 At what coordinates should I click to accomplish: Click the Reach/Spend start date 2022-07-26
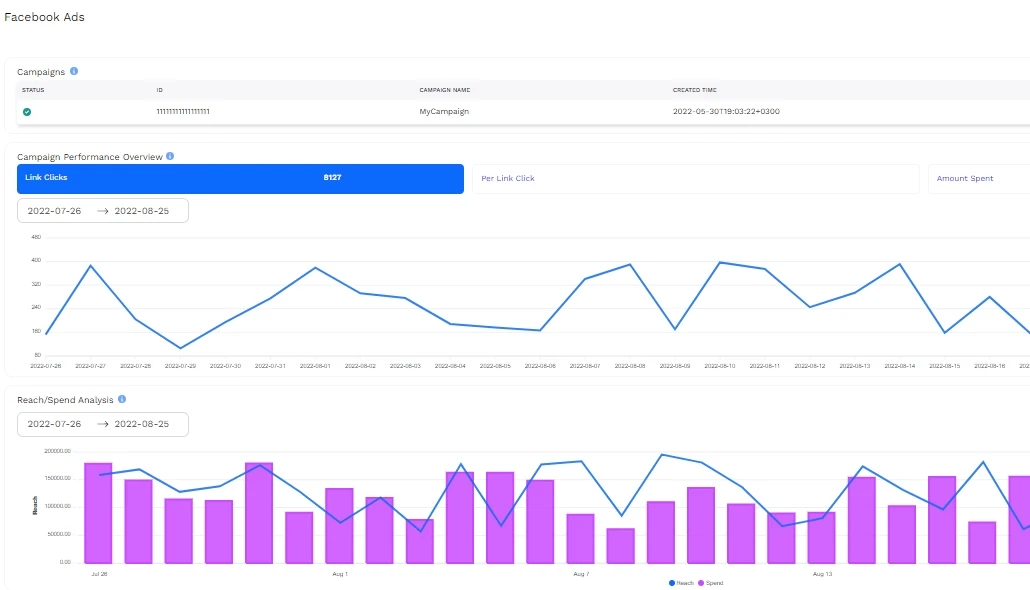click(55, 424)
